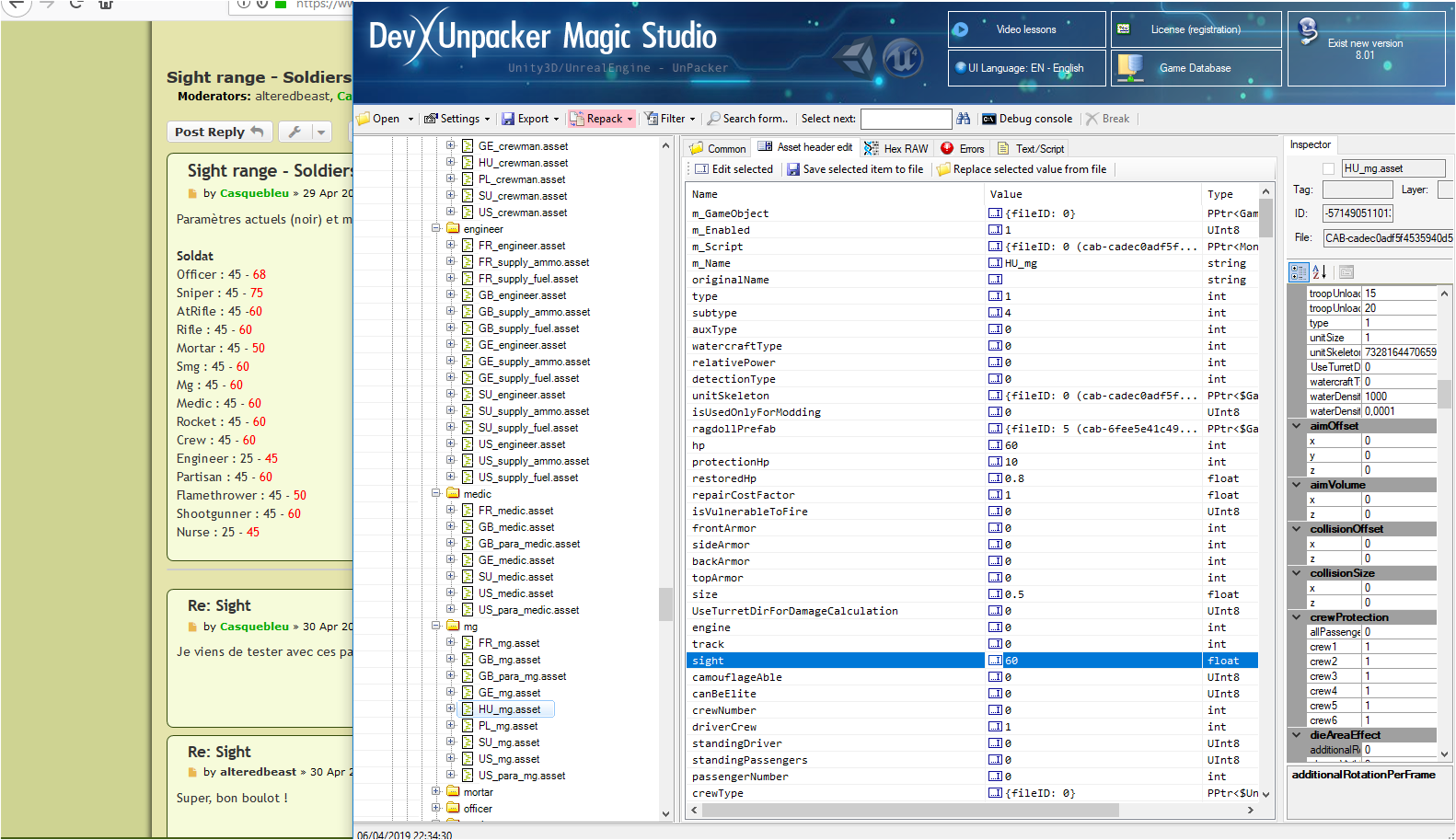Select FR_supply_ammo.asset tree item
This screenshot has height=840, width=1456.
pyautogui.click(x=534, y=262)
